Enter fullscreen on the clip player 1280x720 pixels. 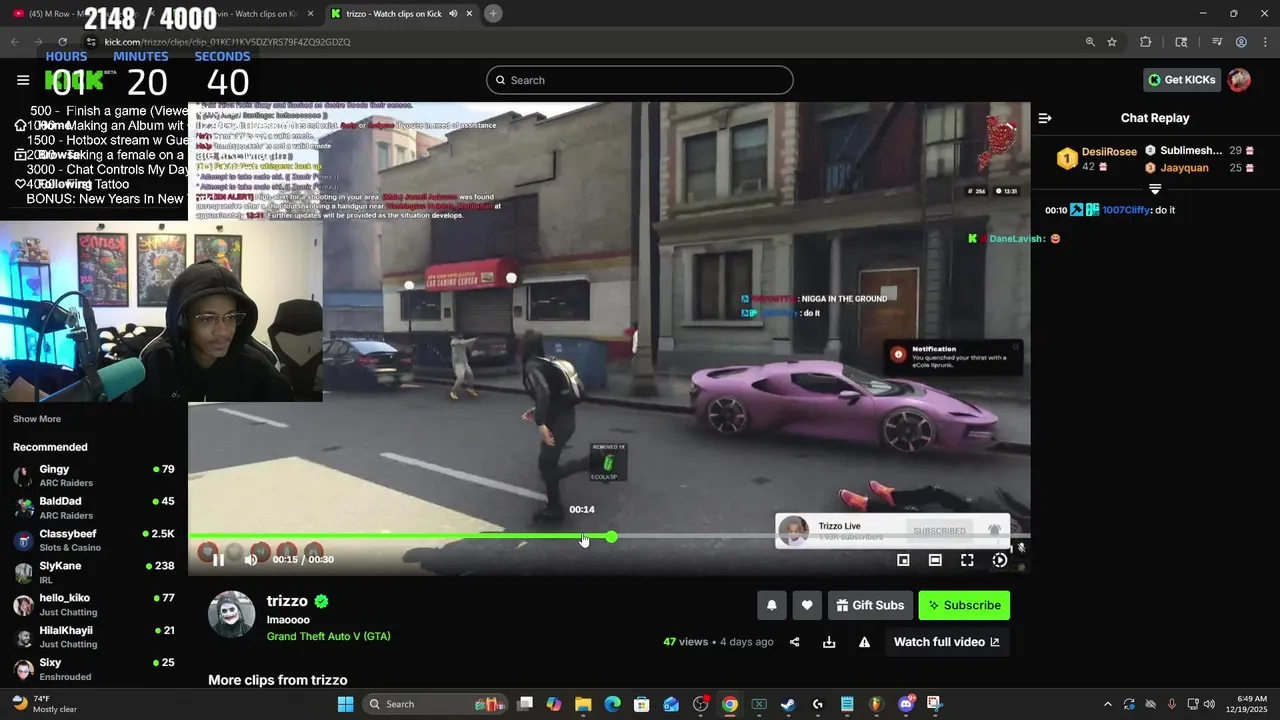967,560
